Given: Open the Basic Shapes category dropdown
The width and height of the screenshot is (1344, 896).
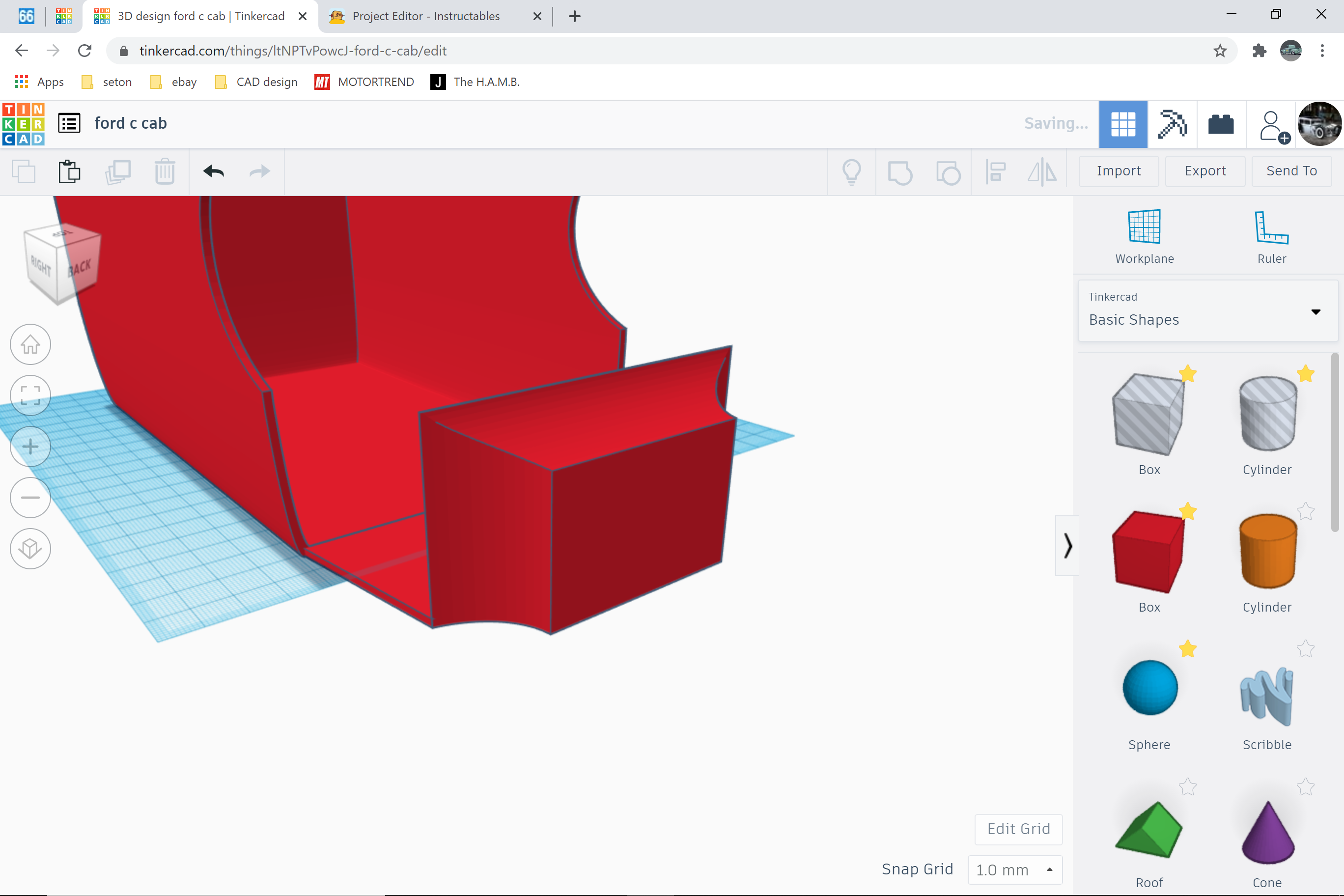Looking at the screenshot, I should (x=1207, y=311).
